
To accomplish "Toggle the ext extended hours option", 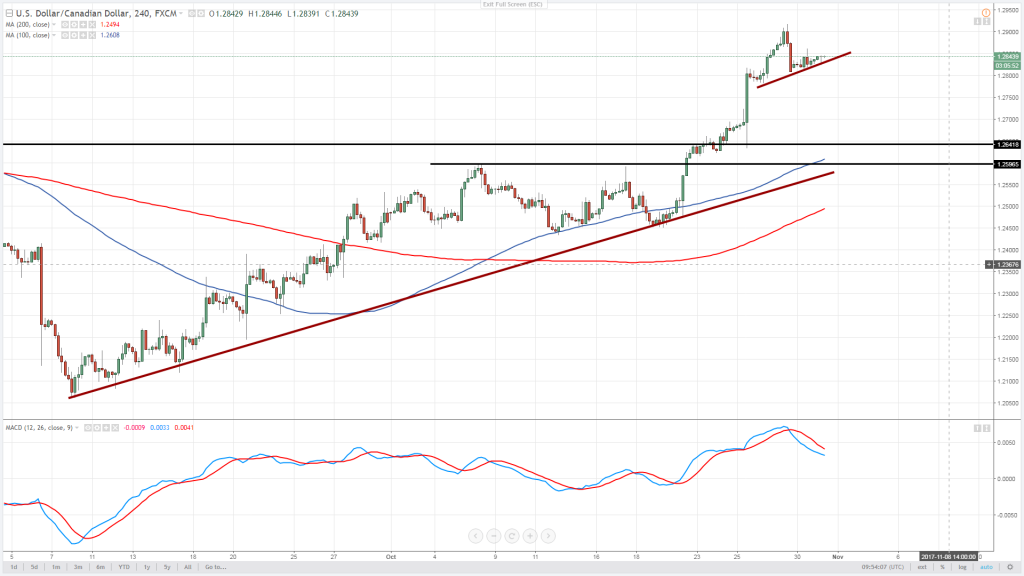I will (x=922, y=567).
